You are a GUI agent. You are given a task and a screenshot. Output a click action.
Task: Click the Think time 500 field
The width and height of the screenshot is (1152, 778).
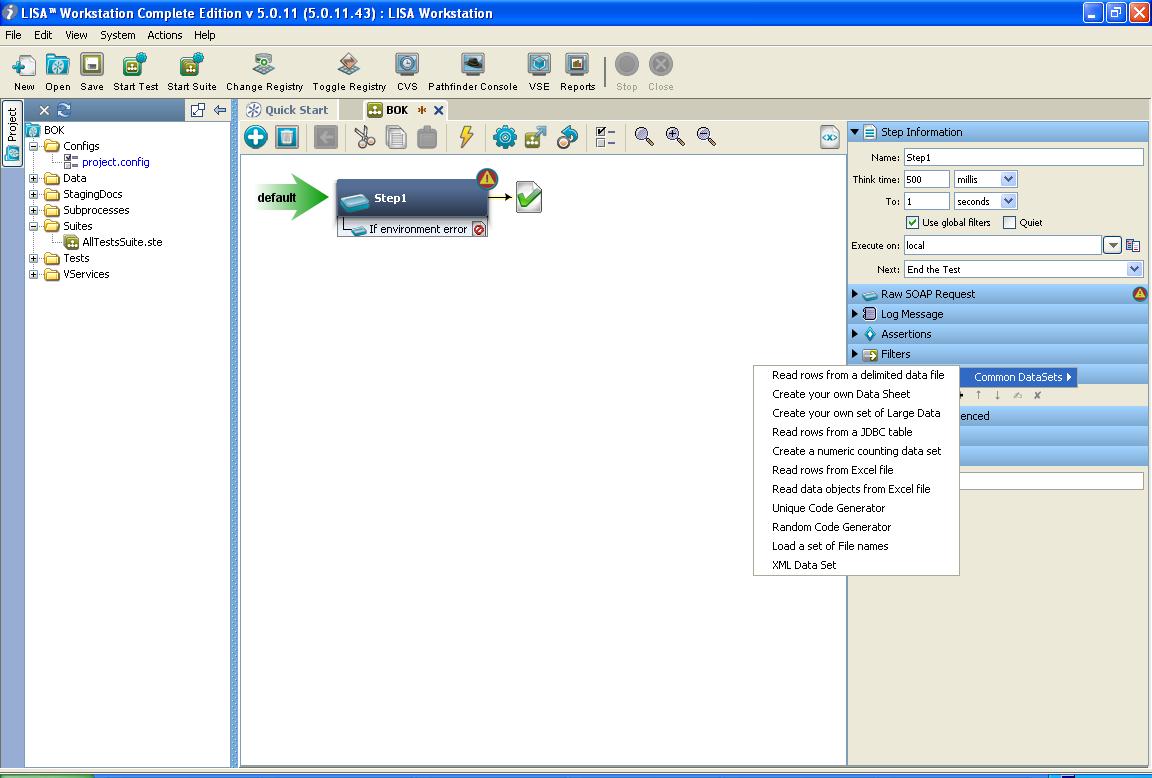coord(926,179)
